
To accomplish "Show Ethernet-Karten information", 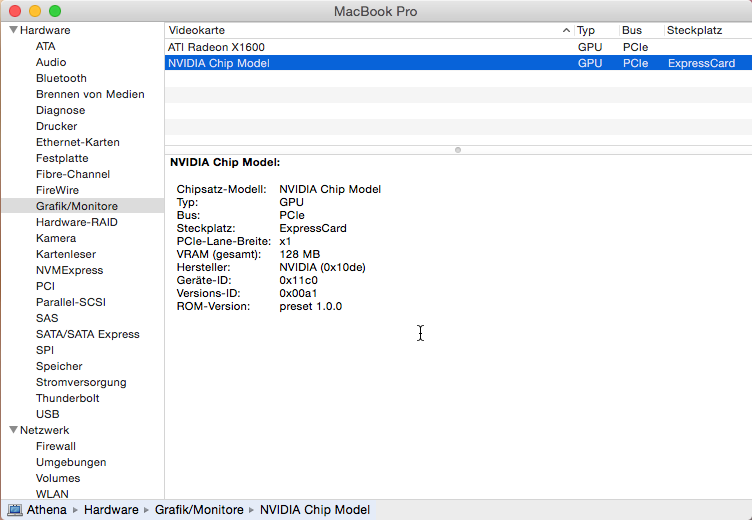I will (x=78, y=142).
